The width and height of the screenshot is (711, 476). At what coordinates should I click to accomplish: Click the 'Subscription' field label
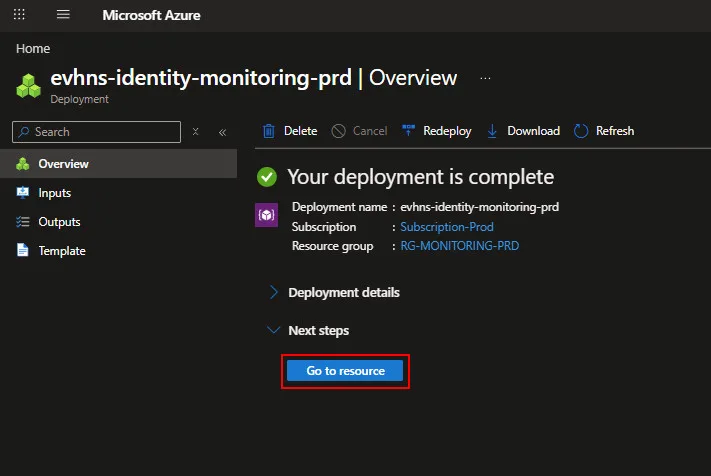(x=324, y=227)
